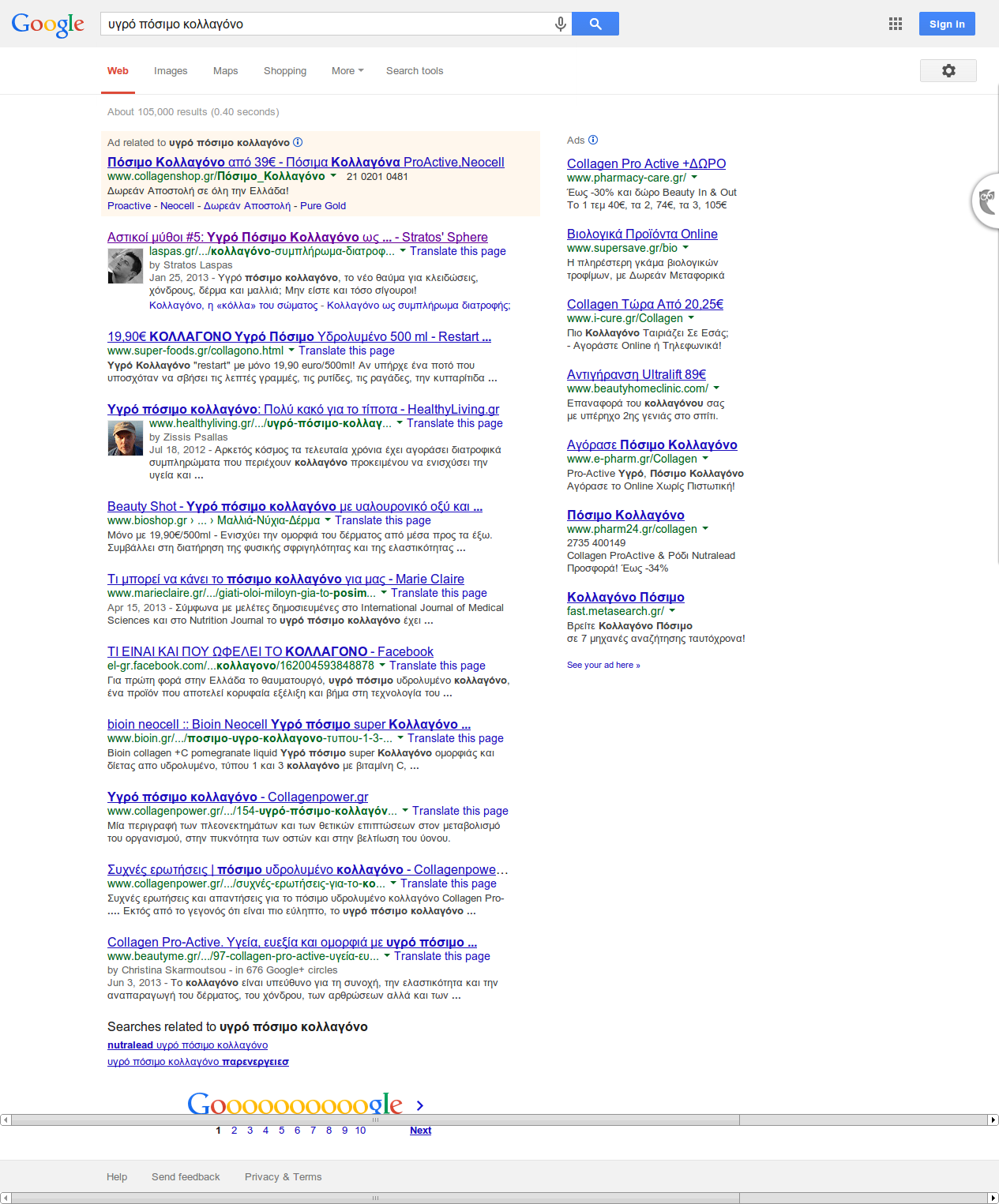This screenshot has width=999, height=1204.
Task: Open 'Collagen Τώρα Από 20,25€' ad
Action: 645,304
